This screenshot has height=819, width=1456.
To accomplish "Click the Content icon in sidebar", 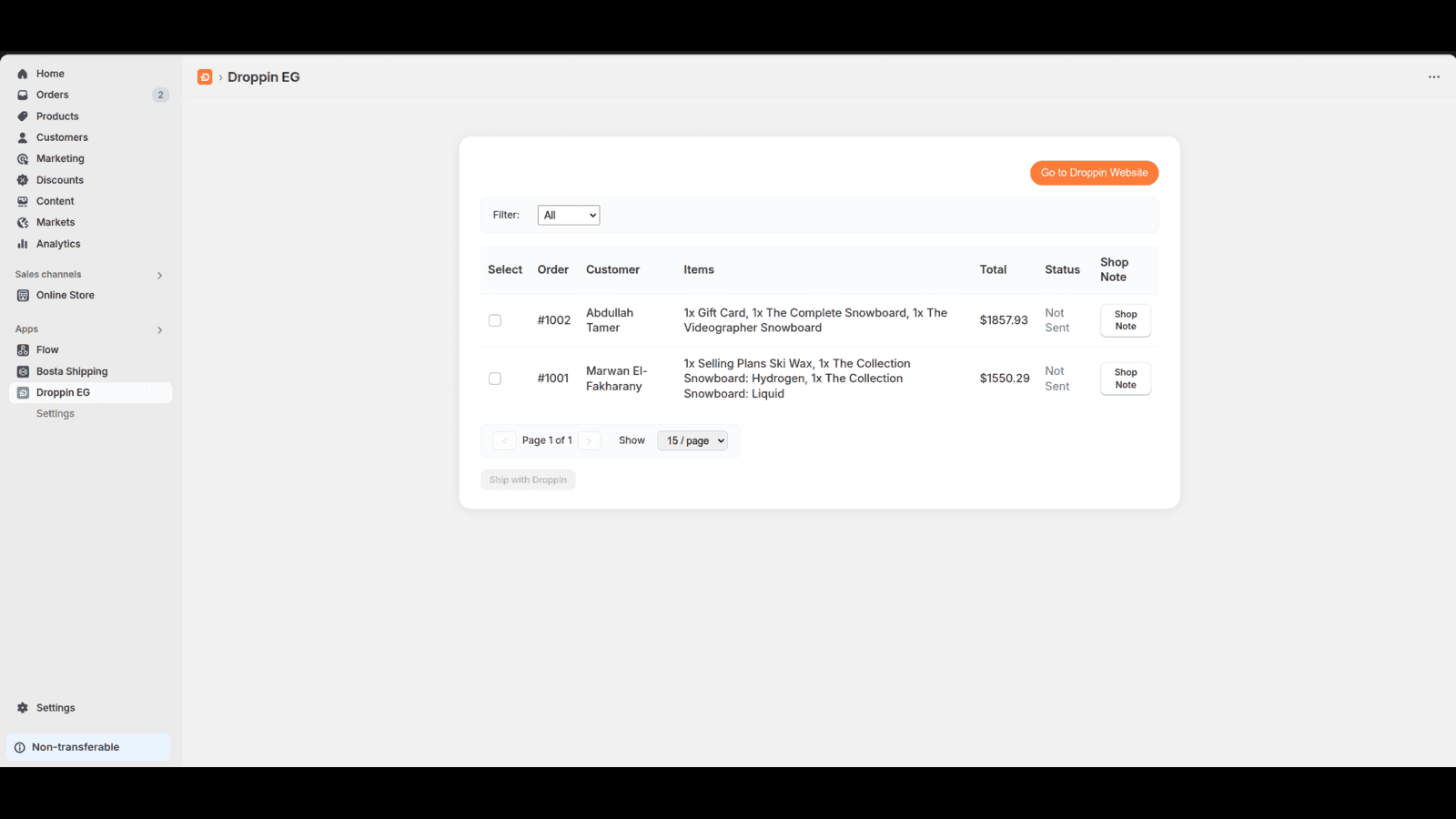I will (23, 201).
